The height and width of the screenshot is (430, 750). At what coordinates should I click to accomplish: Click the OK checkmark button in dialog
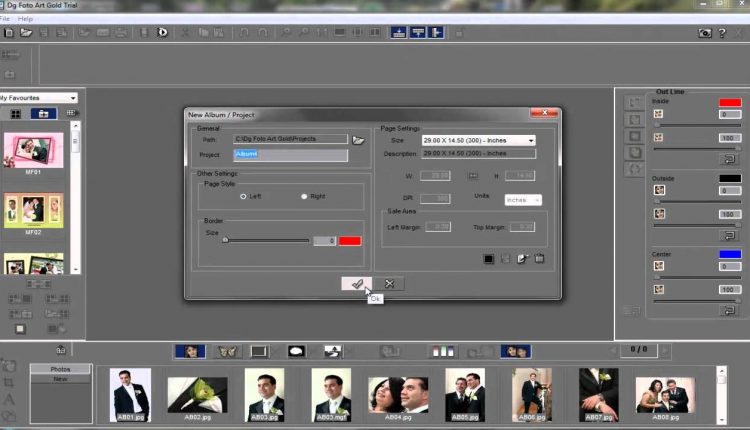point(356,283)
